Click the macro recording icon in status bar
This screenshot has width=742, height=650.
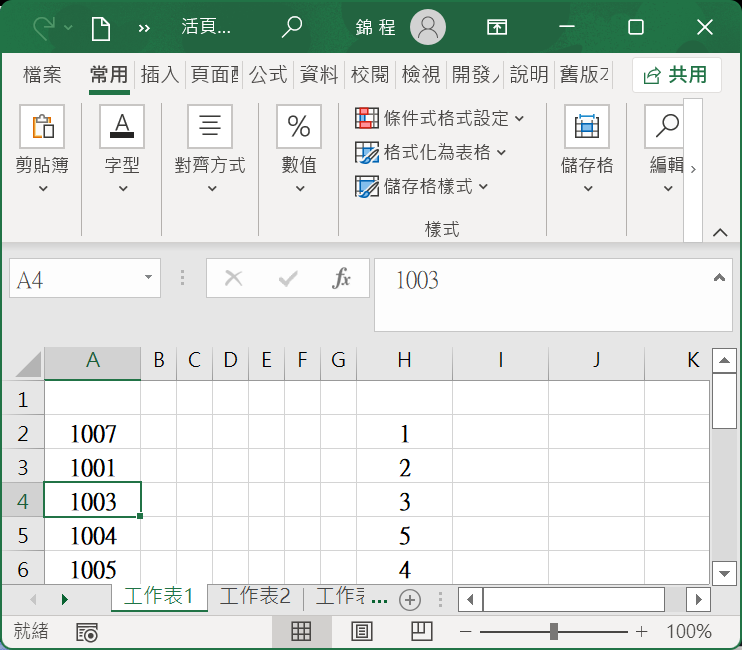[x=87, y=632]
